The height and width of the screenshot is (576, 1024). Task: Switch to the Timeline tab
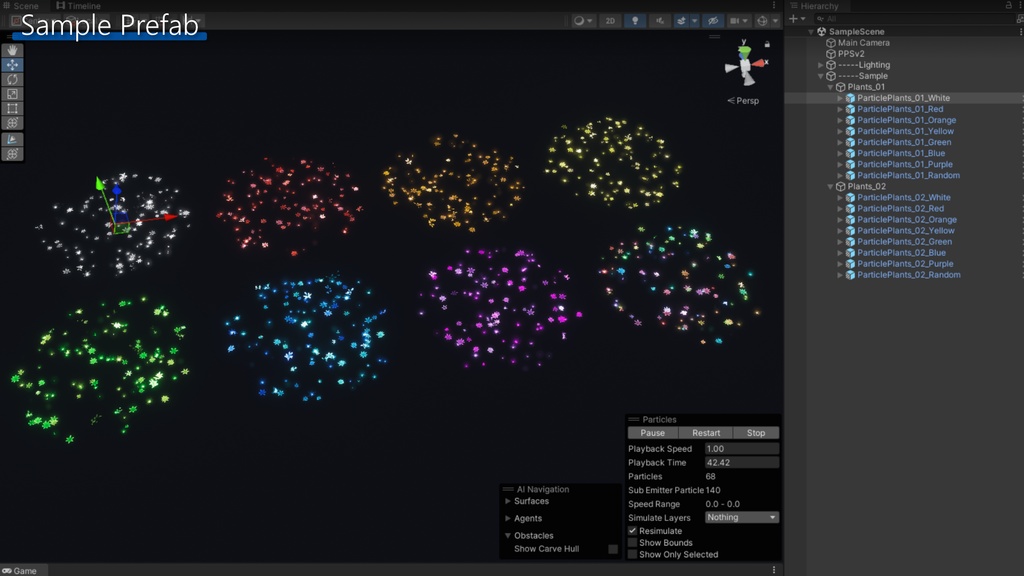(x=78, y=6)
